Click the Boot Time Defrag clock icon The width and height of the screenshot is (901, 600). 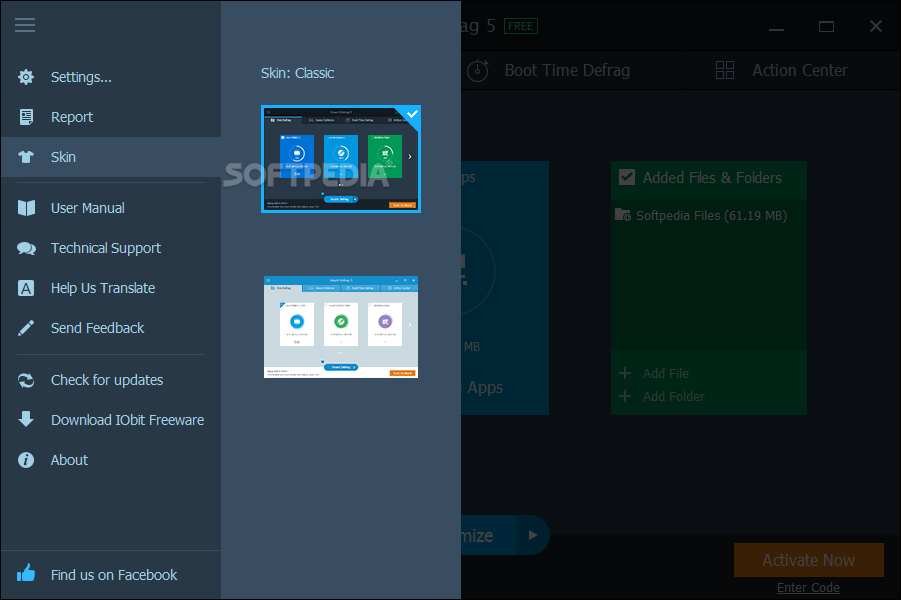[x=478, y=70]
